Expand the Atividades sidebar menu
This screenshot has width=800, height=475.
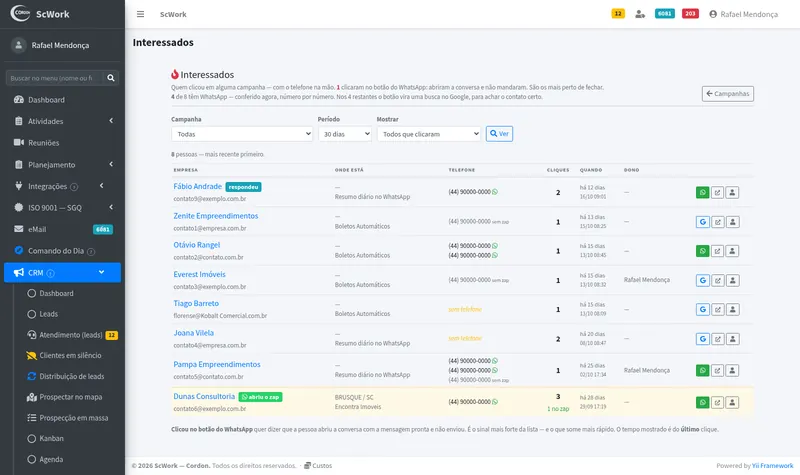pos(62,121)
